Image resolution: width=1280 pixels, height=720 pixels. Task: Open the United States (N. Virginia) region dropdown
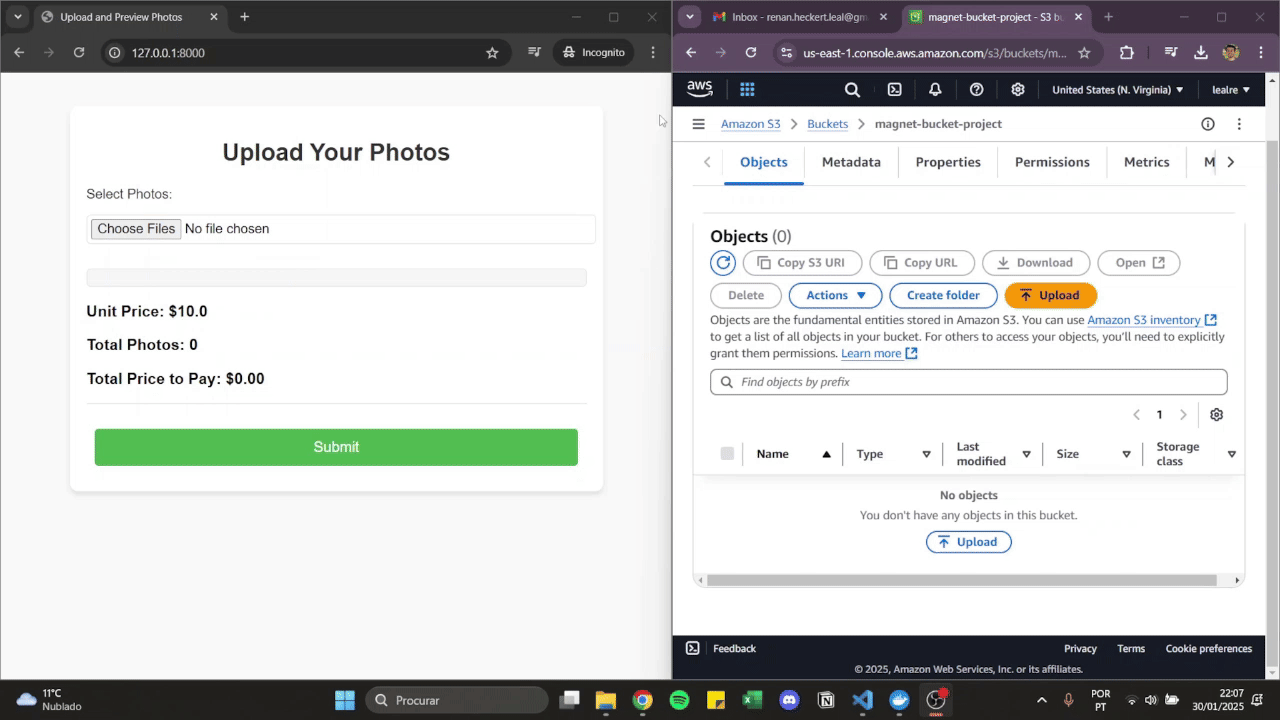pyautogui.click(x=1118, y=89)
